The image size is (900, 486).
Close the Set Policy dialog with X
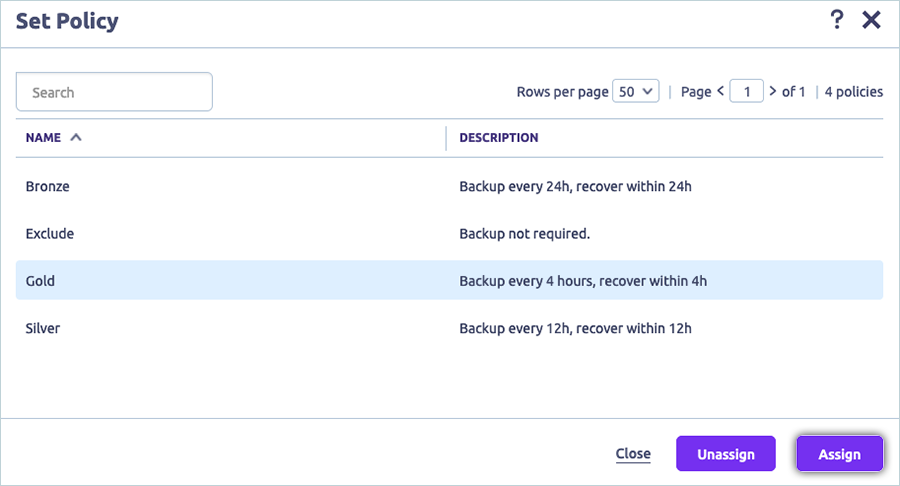tap(871, 20)
